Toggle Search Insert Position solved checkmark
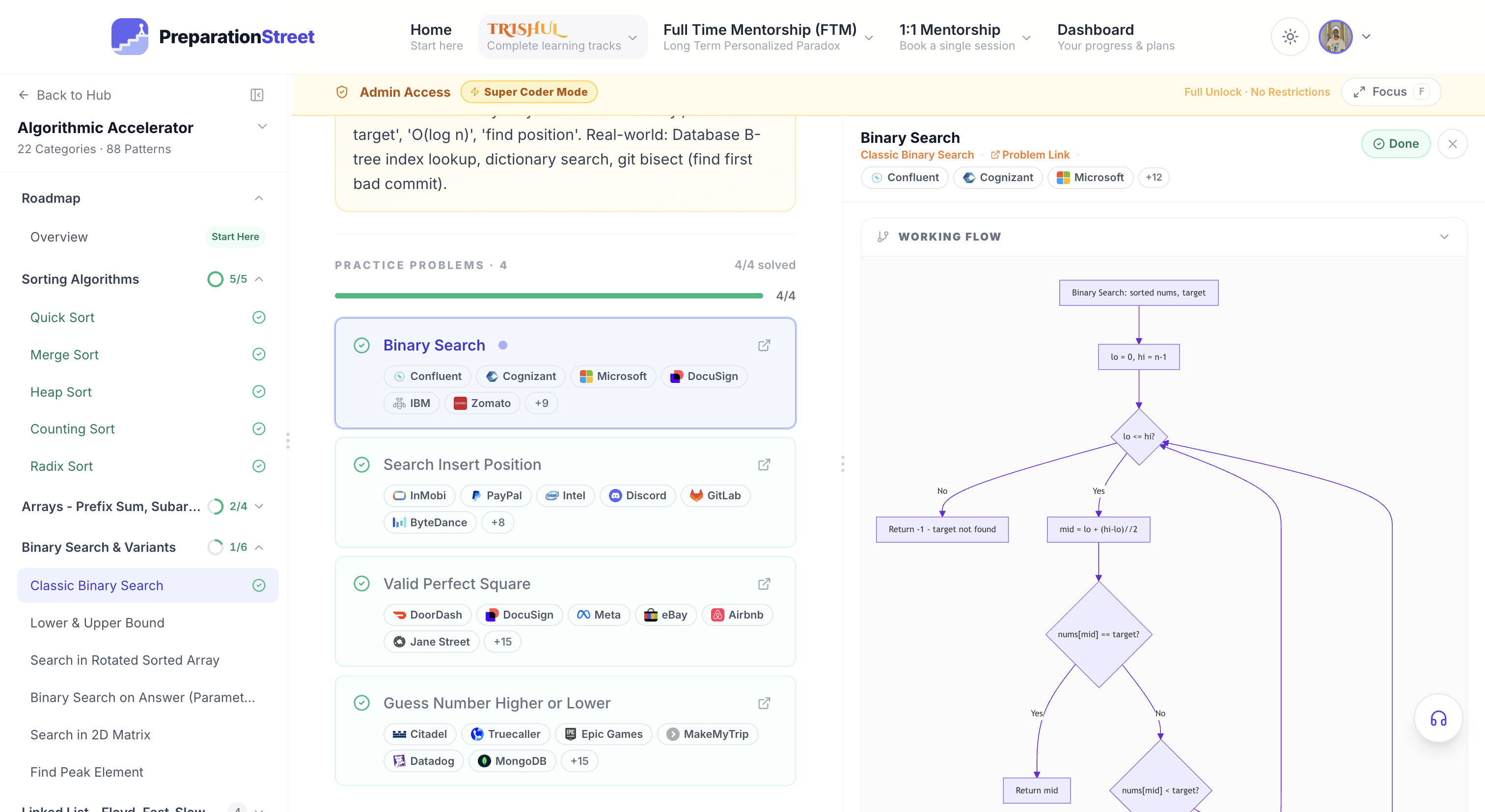 [x=361, y=464]
